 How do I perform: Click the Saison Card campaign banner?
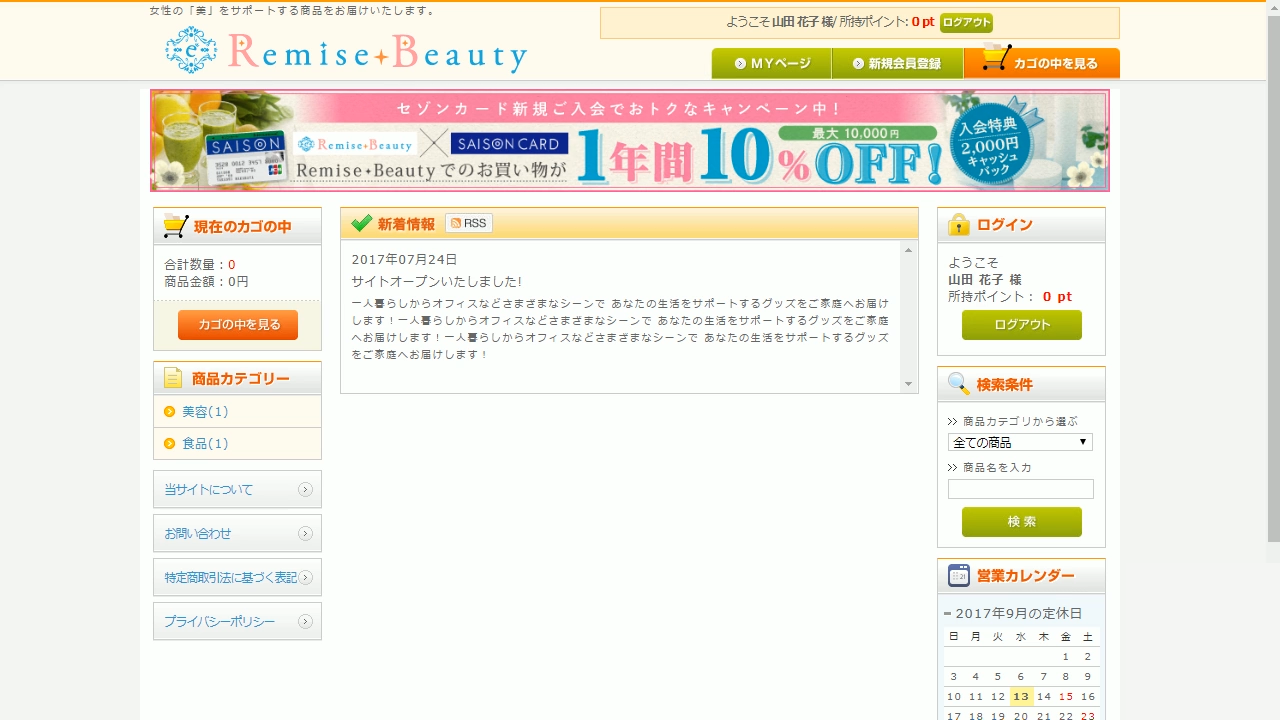(x=630, y=141)
